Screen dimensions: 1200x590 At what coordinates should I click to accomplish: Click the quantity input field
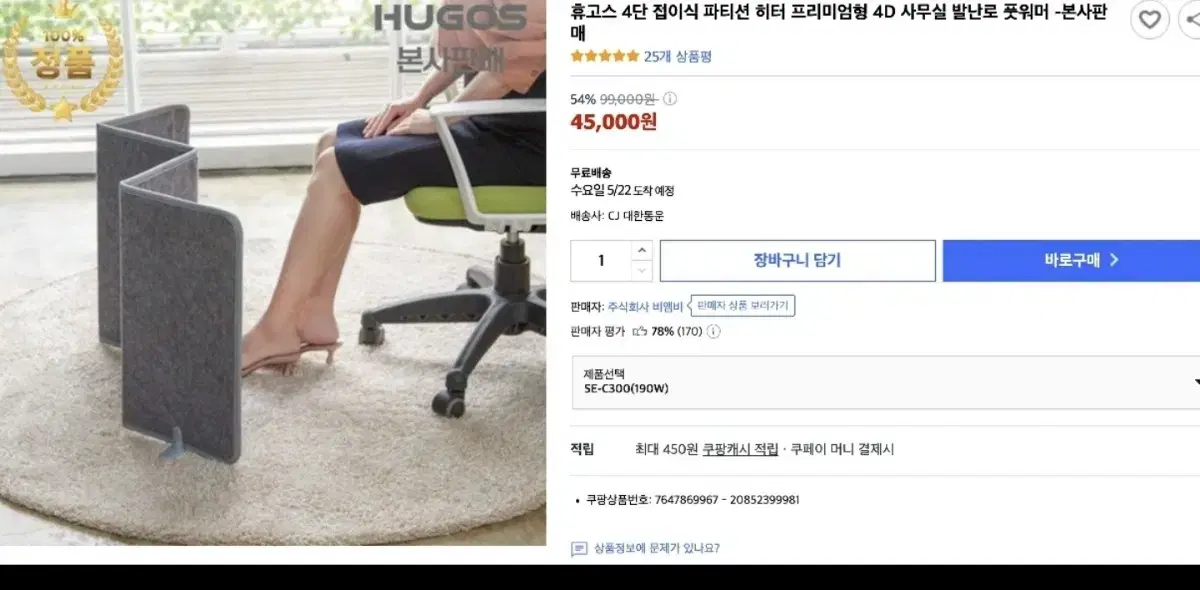pyautogui.click(x=601, y=261)
